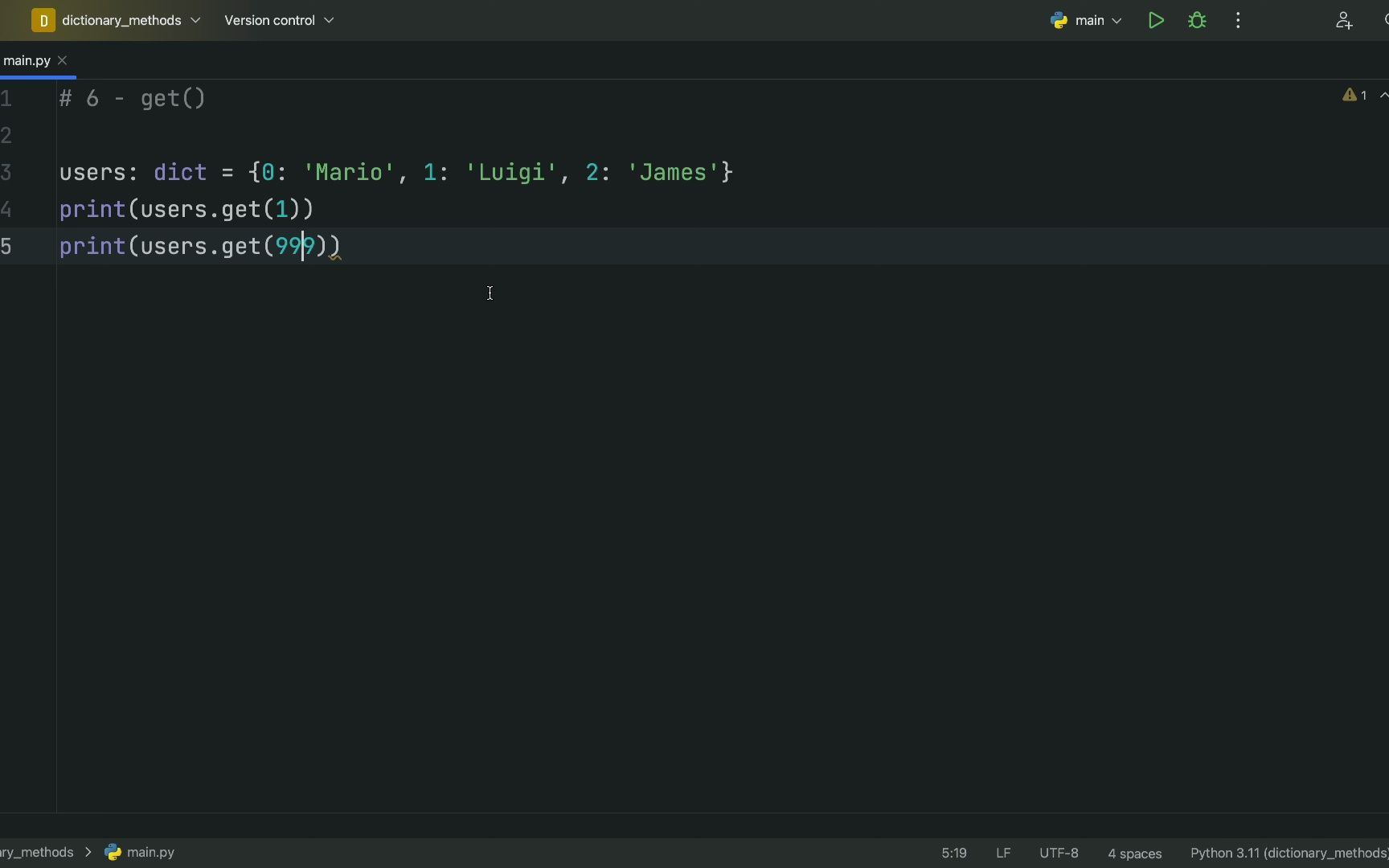The height and width of the screenshot is (868, 1389).
Task: Run the main configuration with play button
Action: tap(1156, 21)
